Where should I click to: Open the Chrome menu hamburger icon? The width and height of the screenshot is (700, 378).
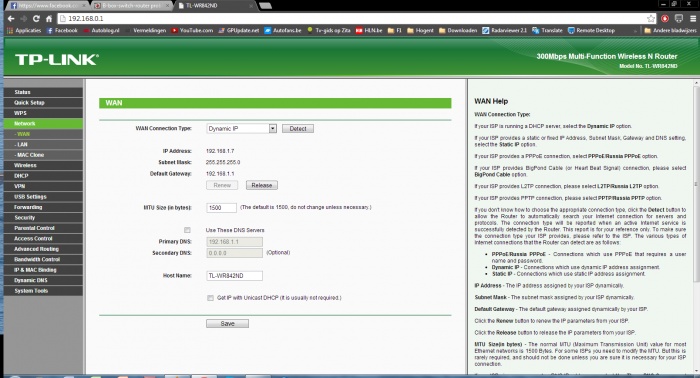click(693, 19)
